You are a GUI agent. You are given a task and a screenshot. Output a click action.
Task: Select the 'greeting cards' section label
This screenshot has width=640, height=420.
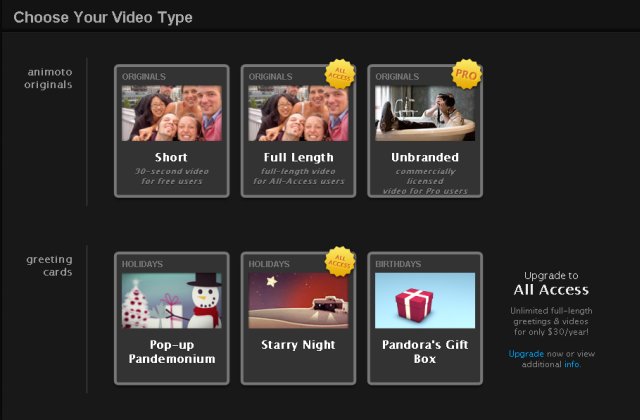48,265
